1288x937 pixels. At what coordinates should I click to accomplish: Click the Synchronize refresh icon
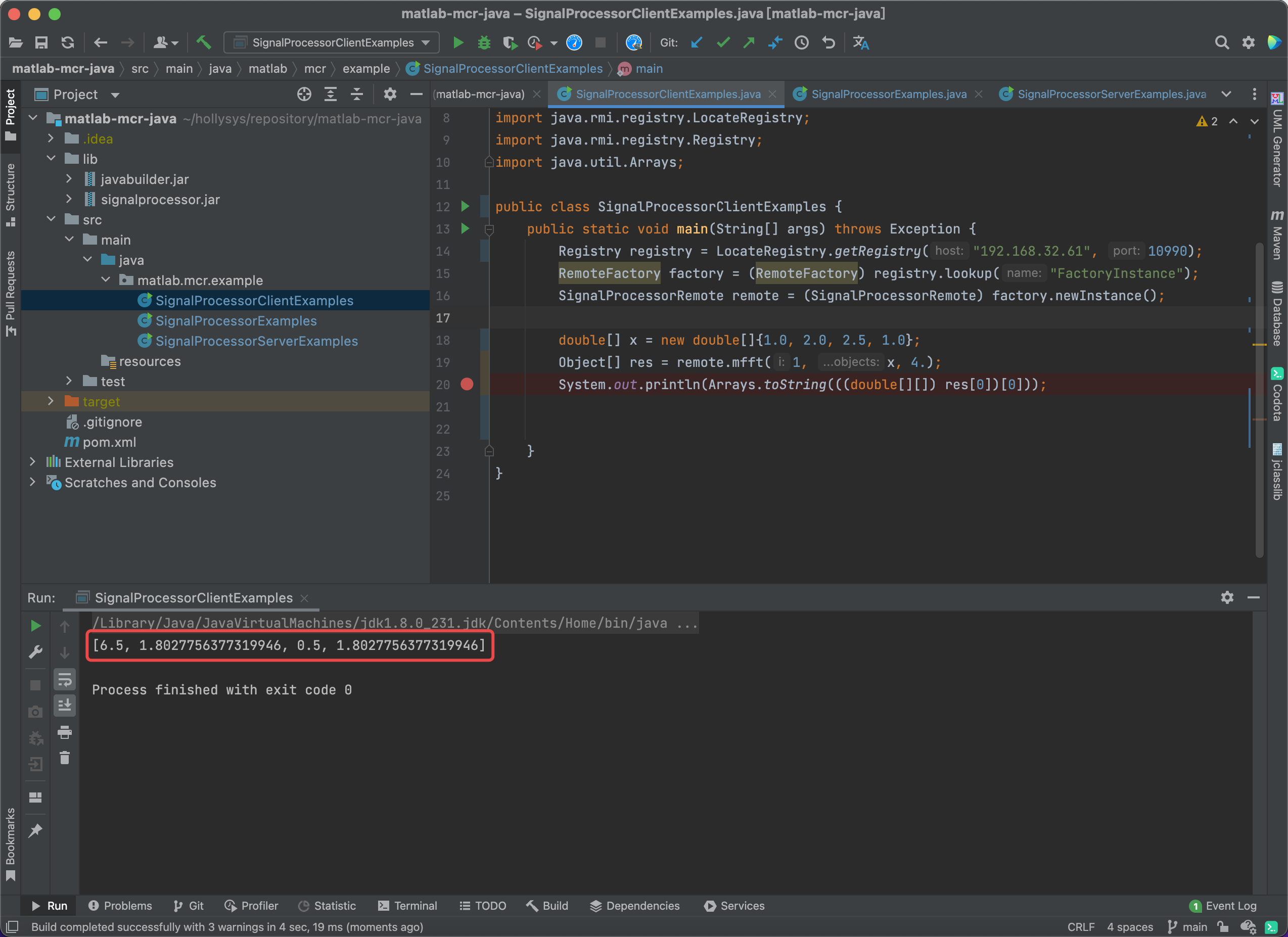pos(68,42)
